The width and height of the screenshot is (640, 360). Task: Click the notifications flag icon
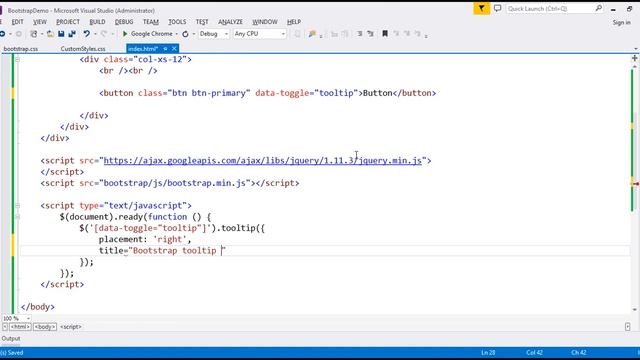pos(482,9)
